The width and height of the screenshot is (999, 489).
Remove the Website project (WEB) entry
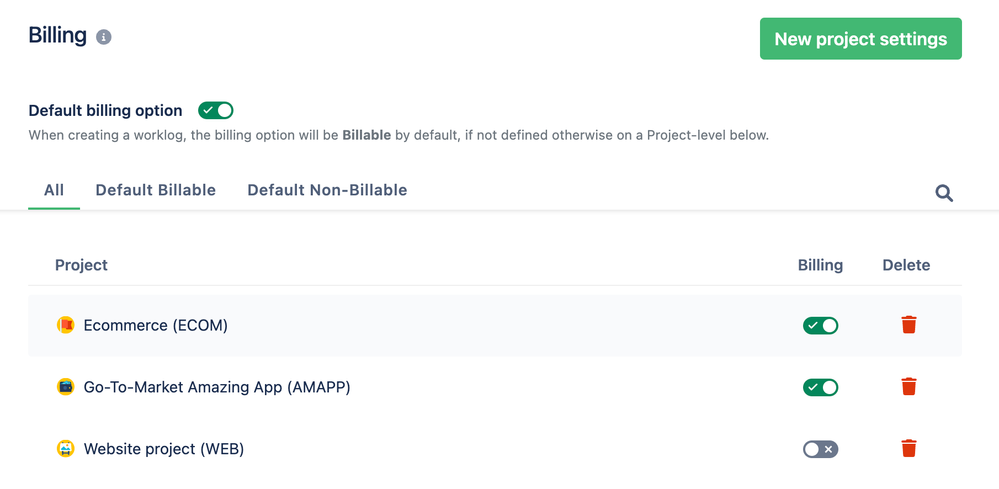click(x=909, y=448)
